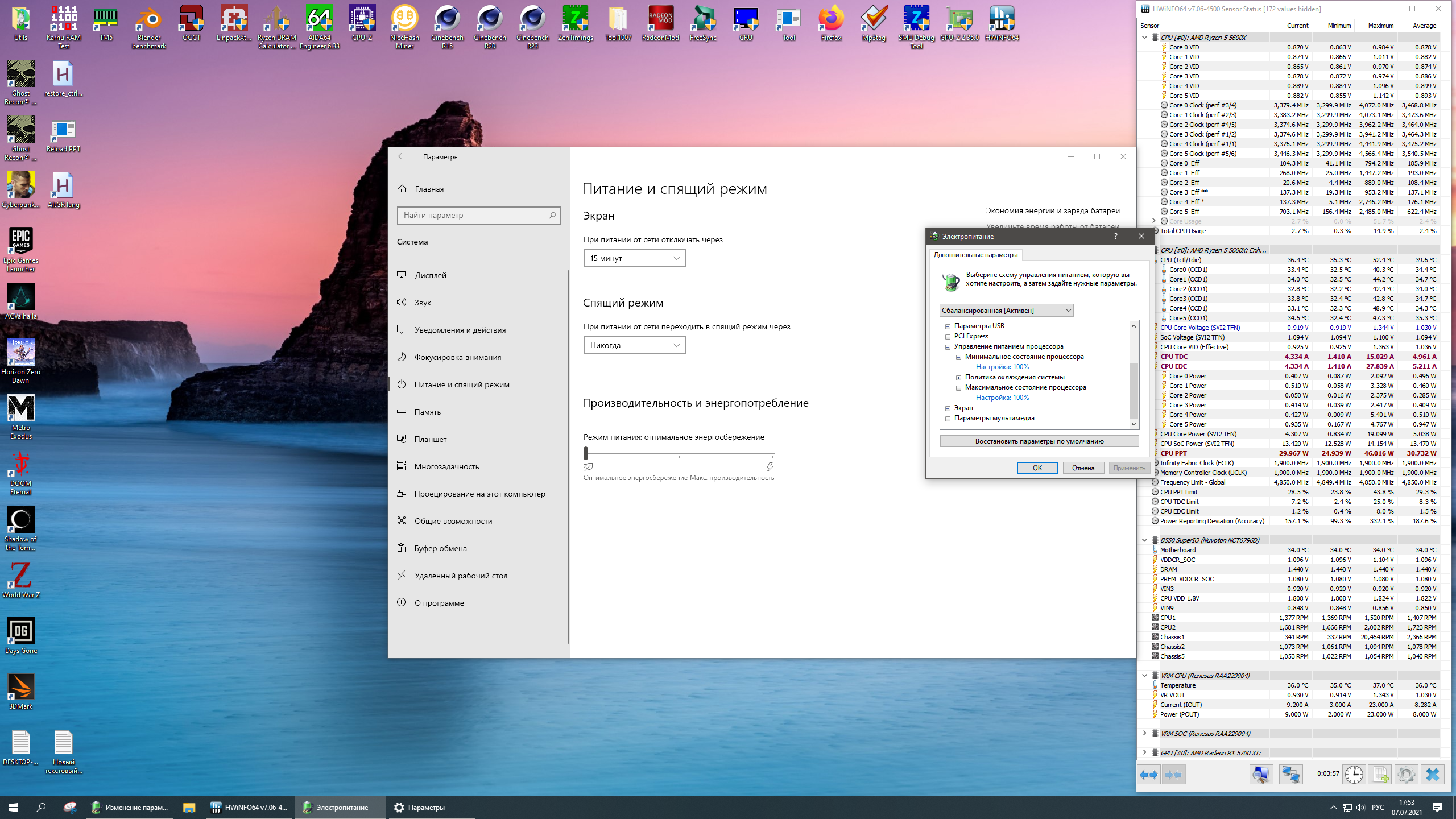Image resolution: width=1456 pixels, height=819 pixels.
Task: Click the HWiNFO network monitors icon
Action: [1290, 775]
